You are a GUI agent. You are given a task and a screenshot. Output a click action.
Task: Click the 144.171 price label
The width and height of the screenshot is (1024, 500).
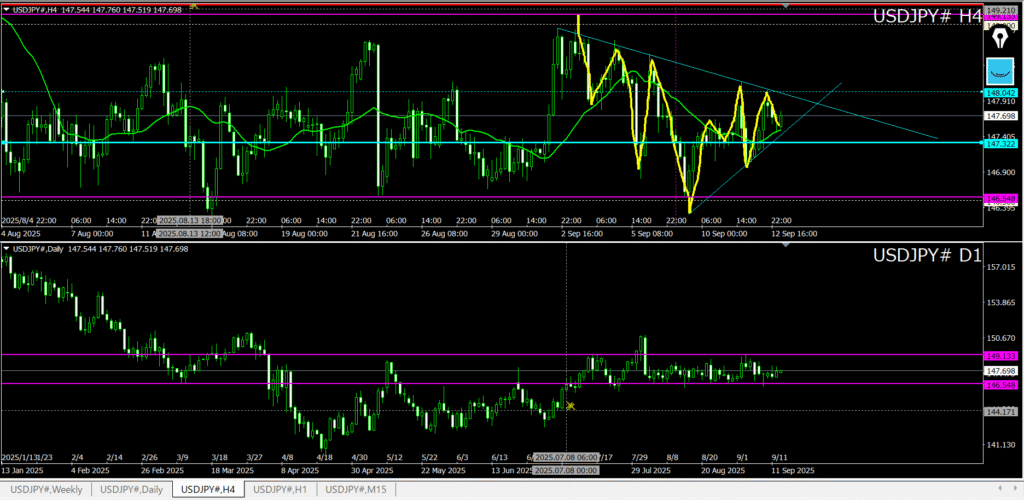click(x=1000, y=413)
